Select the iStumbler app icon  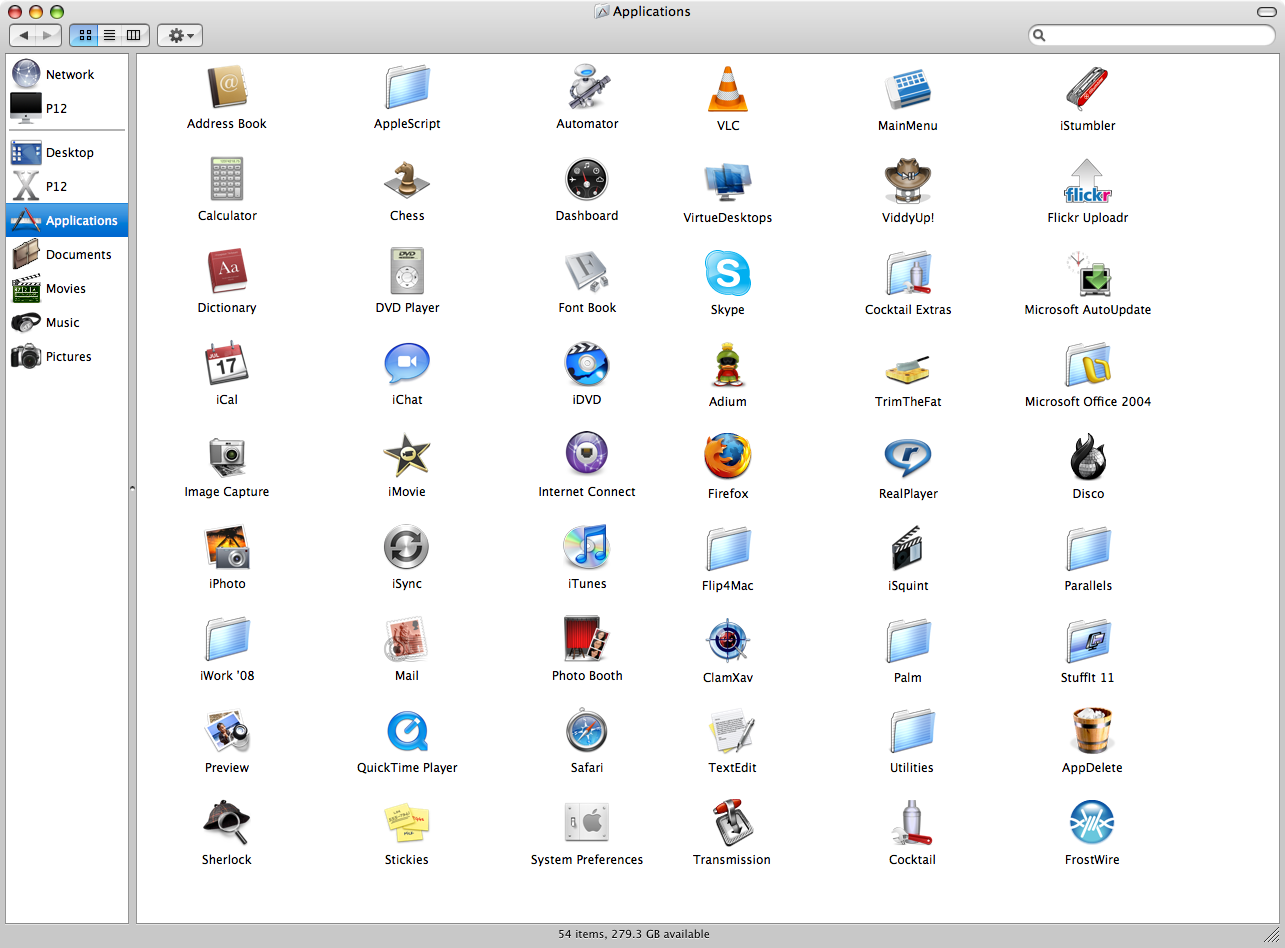(x=1088, y=89)
